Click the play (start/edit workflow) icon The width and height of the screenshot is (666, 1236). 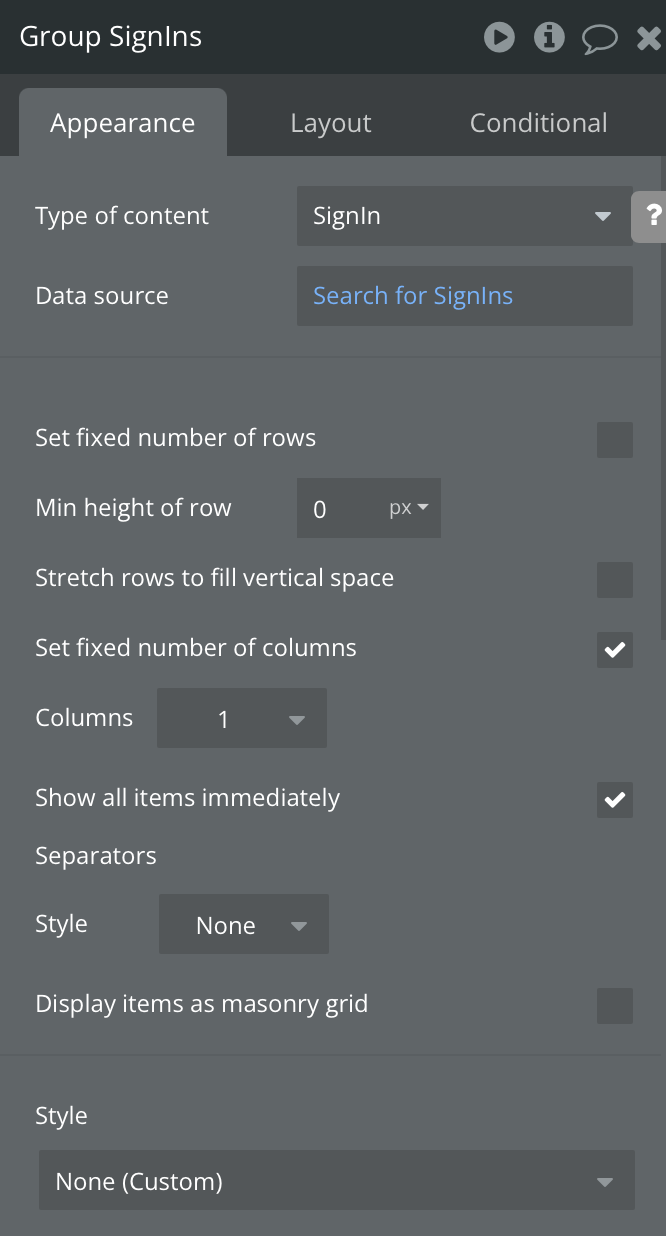coord(499,38)
